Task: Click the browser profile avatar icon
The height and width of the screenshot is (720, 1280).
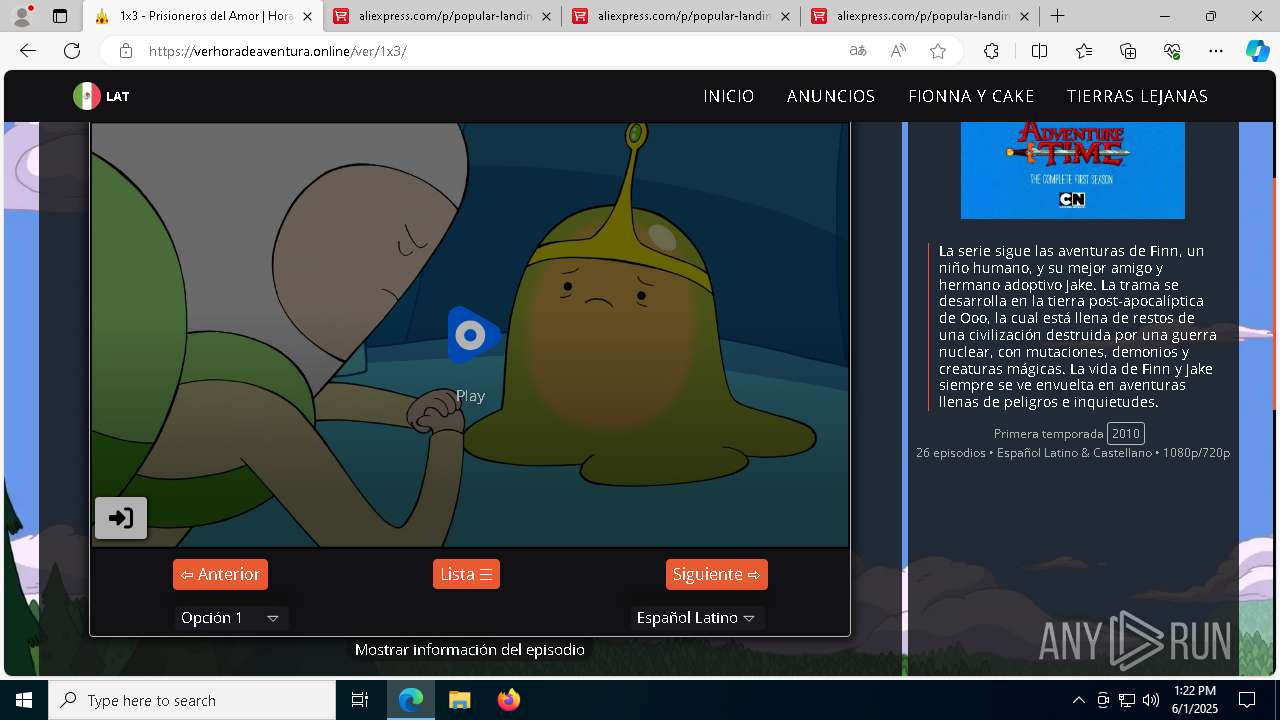Action: coord(22,16)
